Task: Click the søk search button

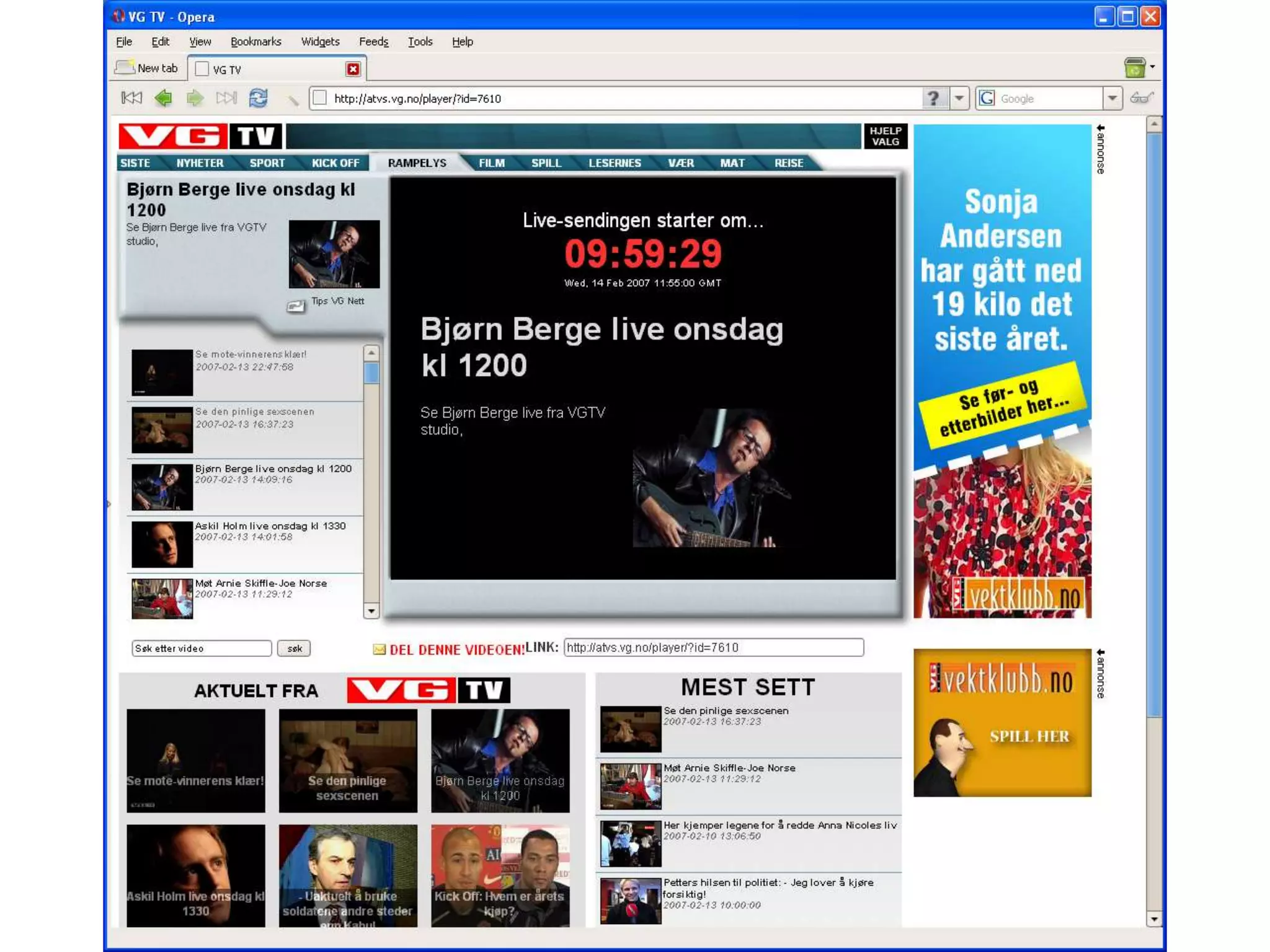Action: (294, 648)
